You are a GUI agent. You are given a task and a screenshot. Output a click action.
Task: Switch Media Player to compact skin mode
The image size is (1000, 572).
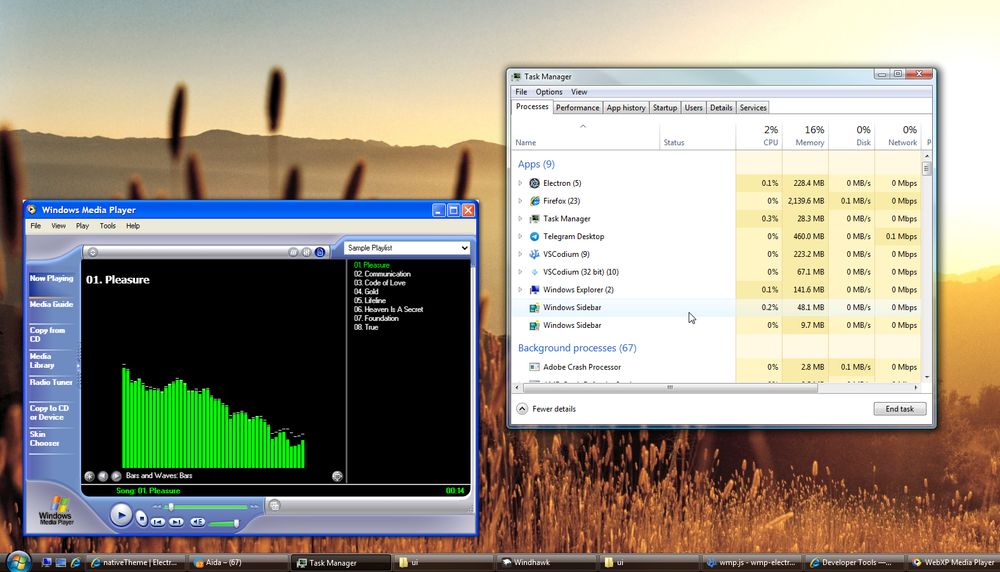(x=274, y=506)
